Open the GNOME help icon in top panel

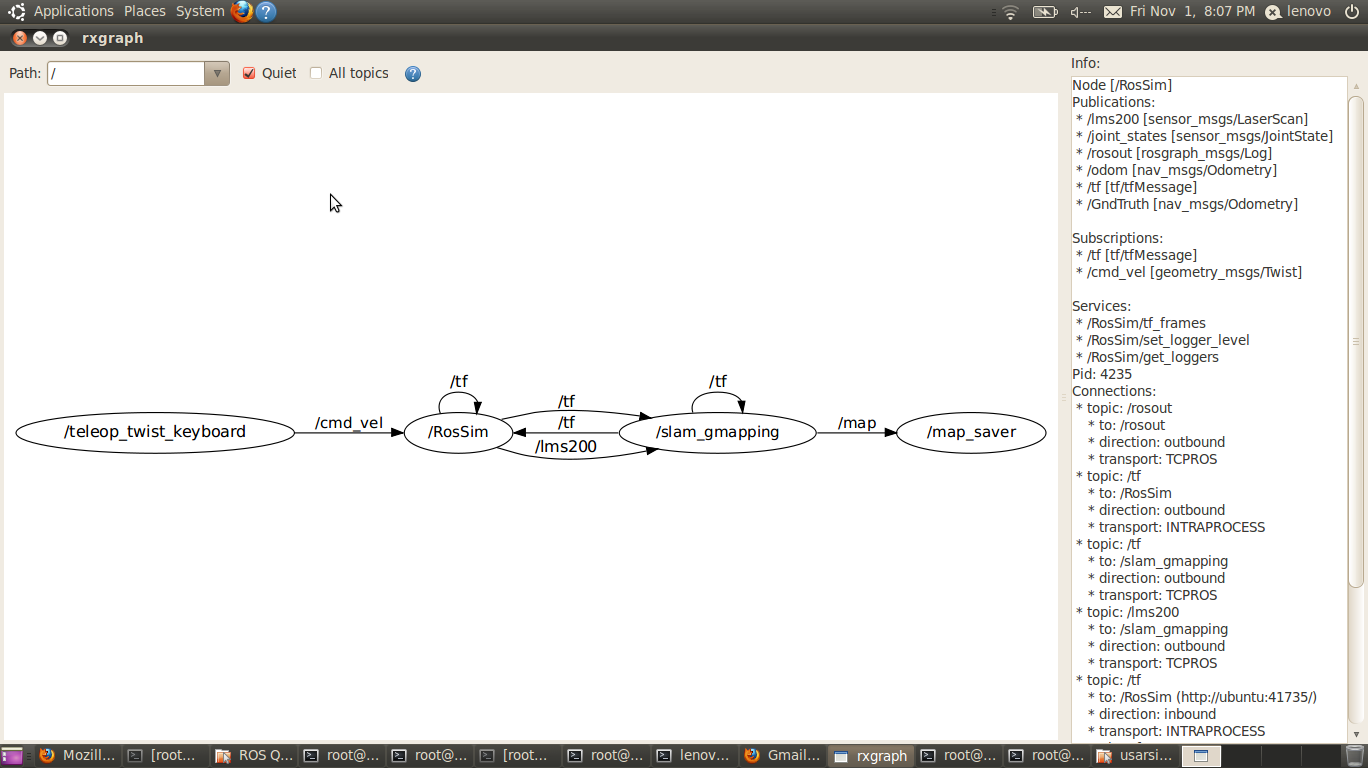pos(265,11)
